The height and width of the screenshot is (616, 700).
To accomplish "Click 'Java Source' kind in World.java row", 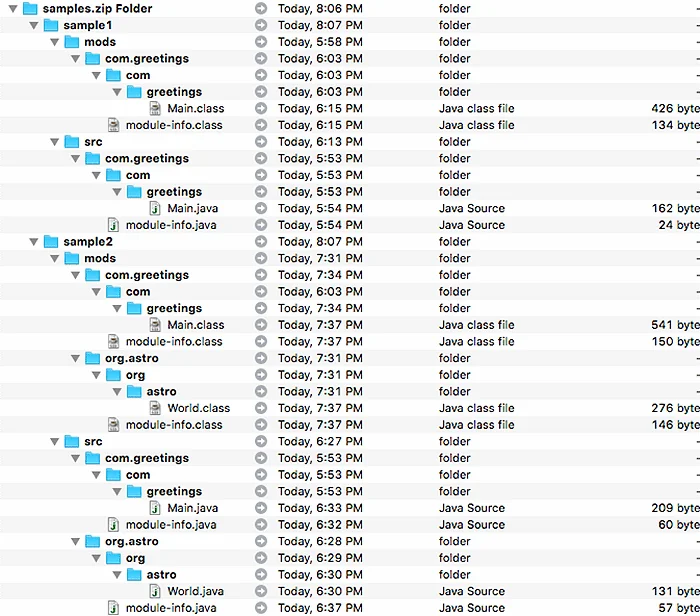I will coord(471,591).
